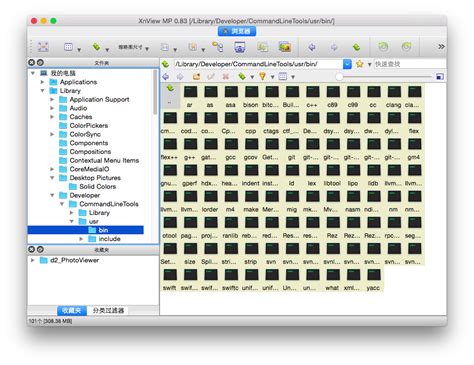
Task: Select the 浏览器 browser tab
Action: click(237, 31)
